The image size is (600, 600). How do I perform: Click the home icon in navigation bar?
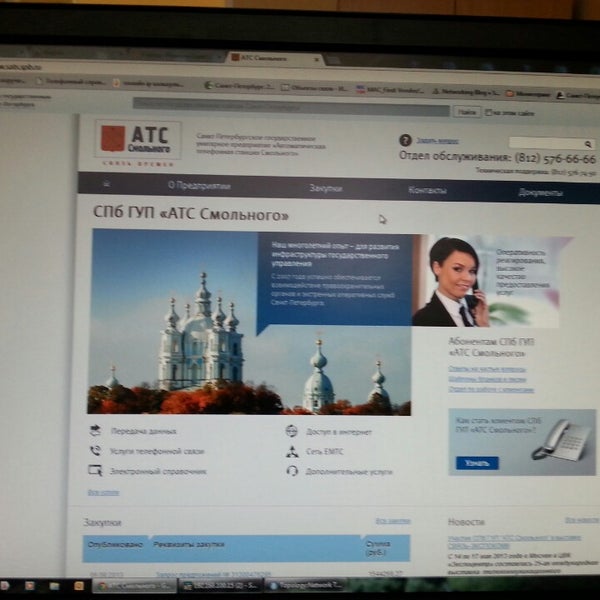click(x=107, y=184)
